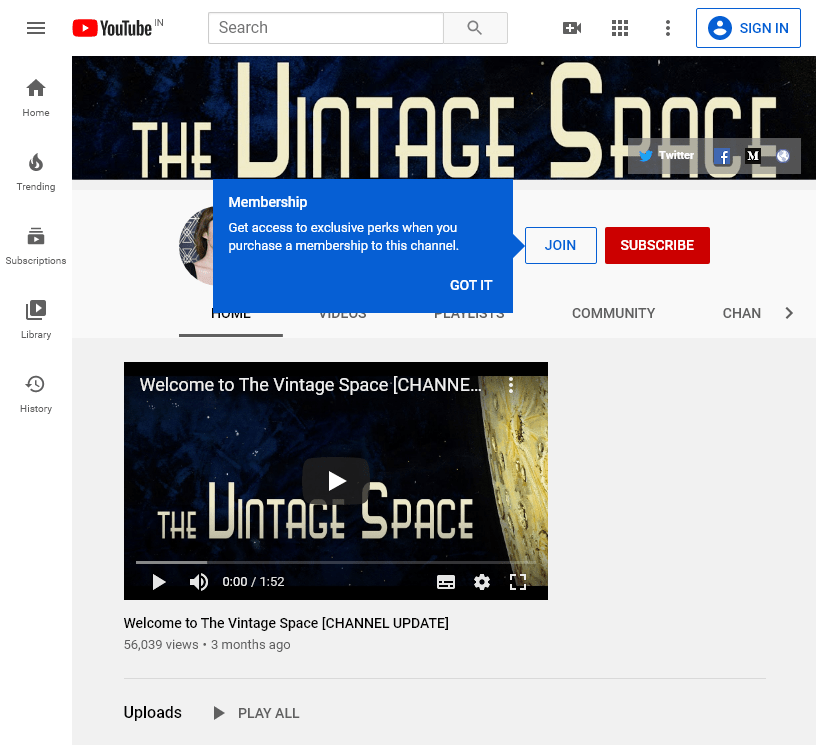Image resolution: width=816 pixels, height=745 pixels.
Task: Open video player settings gear
Action: (x=482, y=582)
